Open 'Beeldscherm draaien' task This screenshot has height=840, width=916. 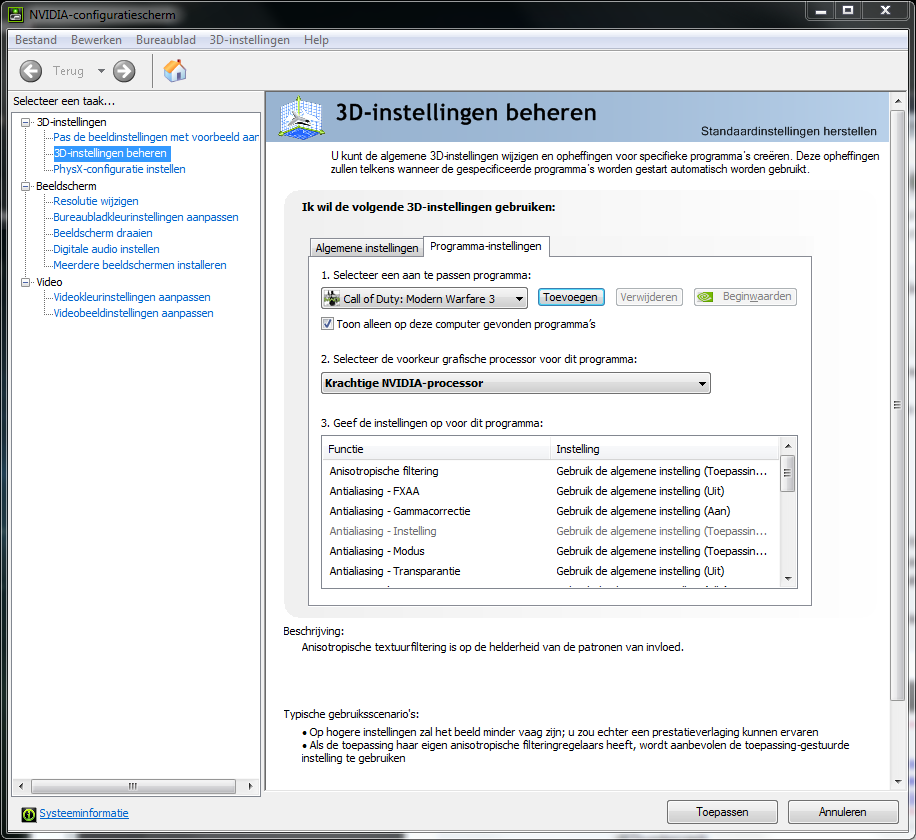pyautogui.click(x=103, y=233)
